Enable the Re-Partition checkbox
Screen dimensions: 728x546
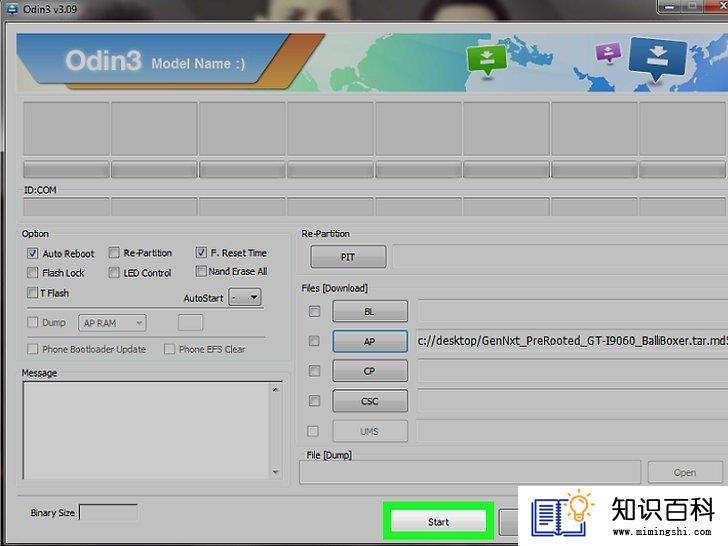point(114,253)
